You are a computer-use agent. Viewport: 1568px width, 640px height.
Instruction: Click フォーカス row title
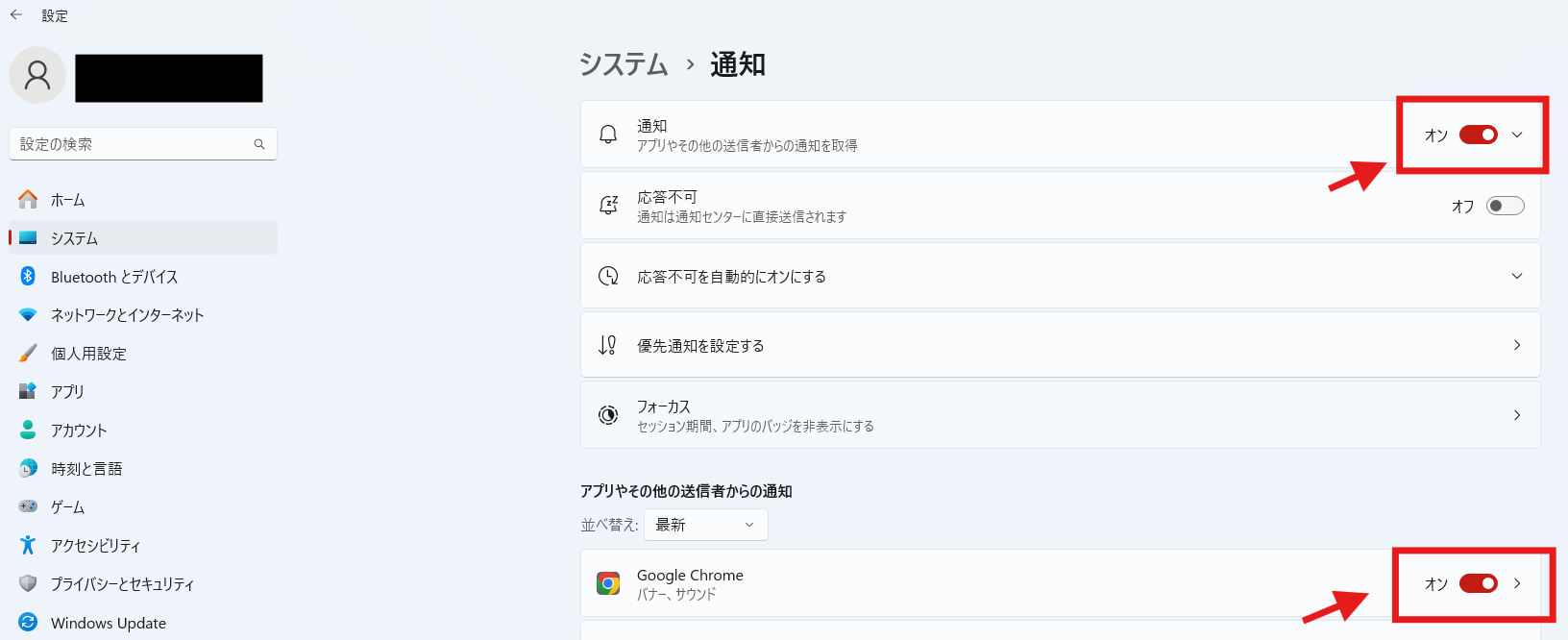click(664, 406)
